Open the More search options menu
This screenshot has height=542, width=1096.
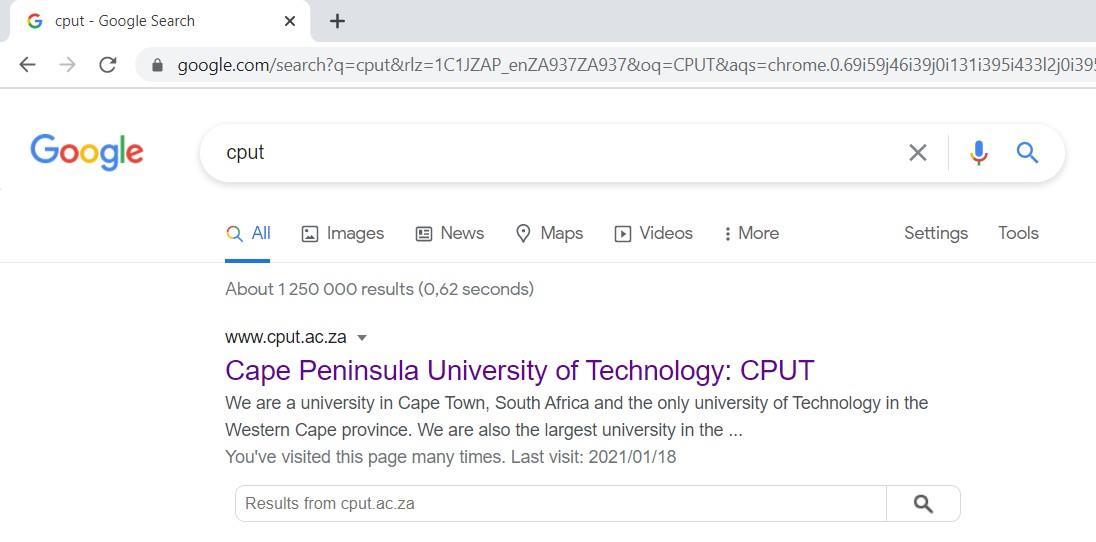pos(751,233)
